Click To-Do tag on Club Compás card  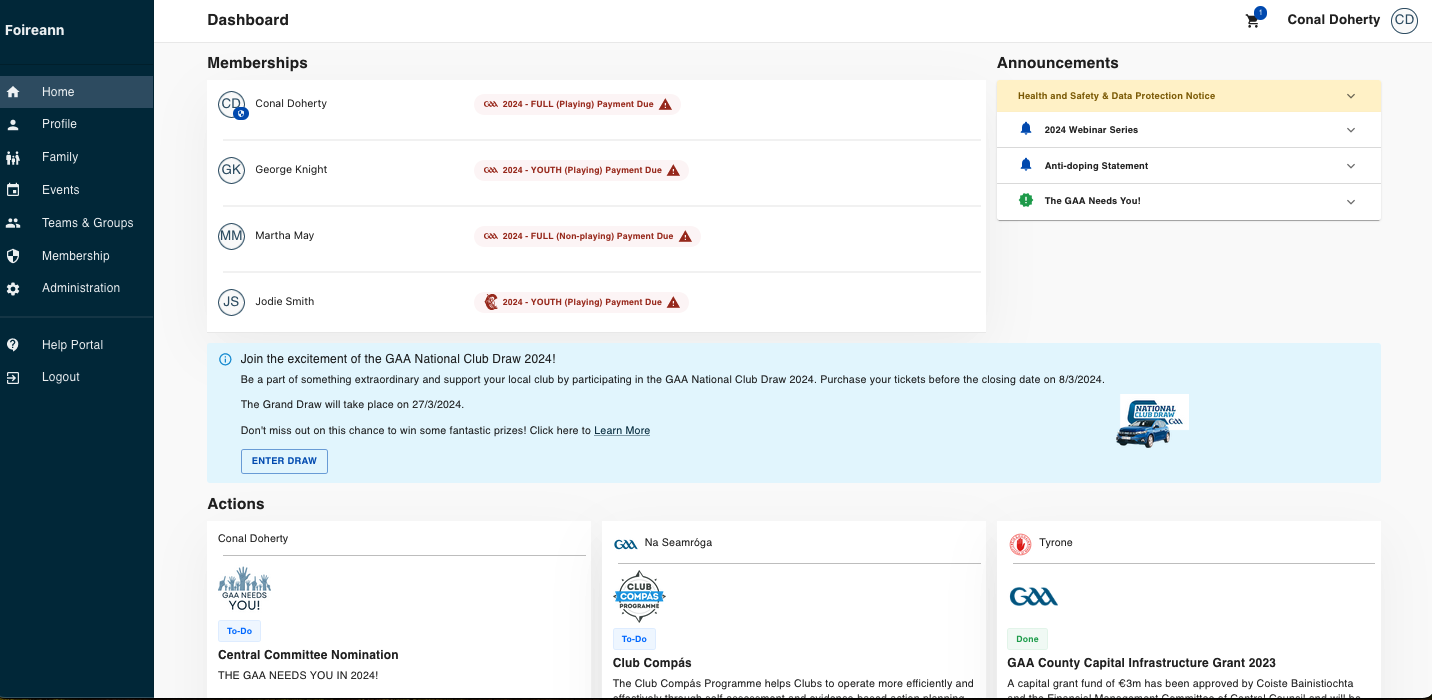tap(634, 639)
